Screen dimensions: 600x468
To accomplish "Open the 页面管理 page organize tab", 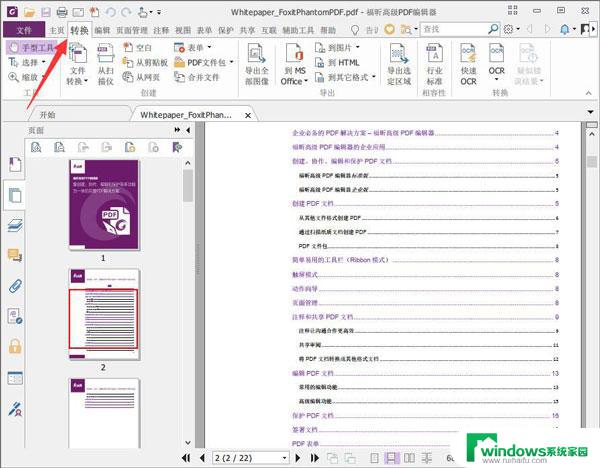I will click(x=132, y=30).
